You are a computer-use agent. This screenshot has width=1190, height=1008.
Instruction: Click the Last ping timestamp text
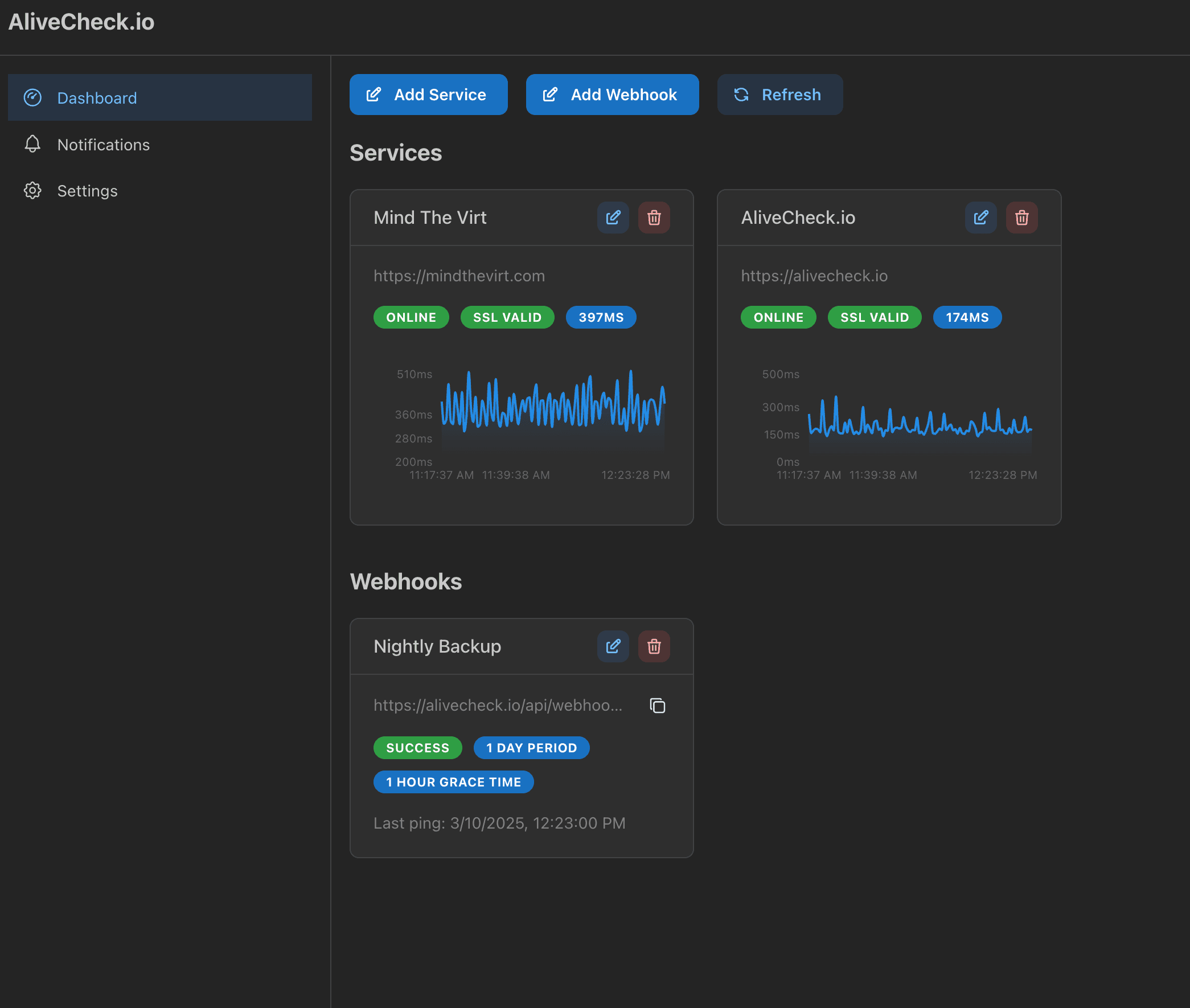pos(499,823)
